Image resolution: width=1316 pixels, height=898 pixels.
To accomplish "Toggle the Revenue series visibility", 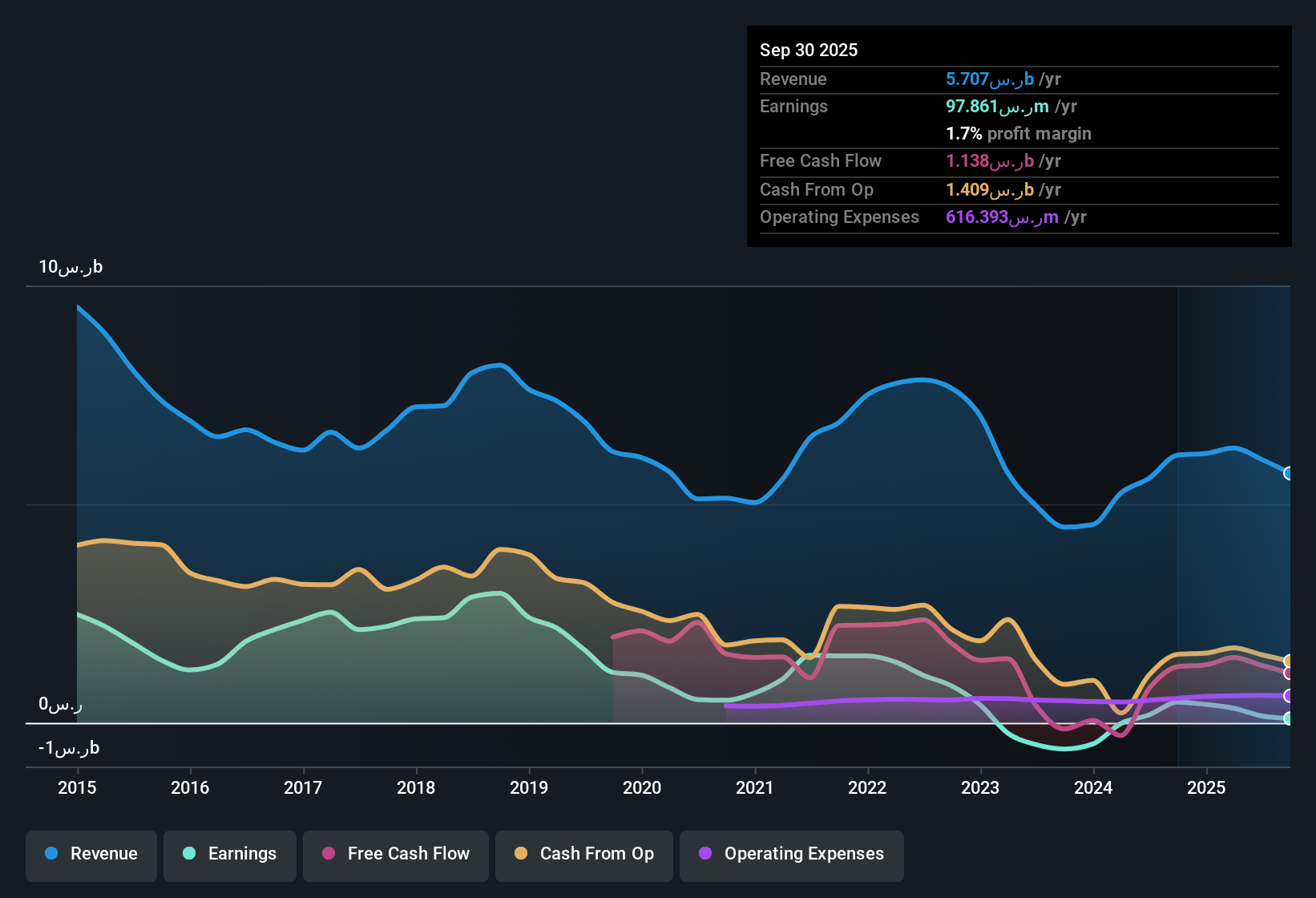I will click(91, 854).
